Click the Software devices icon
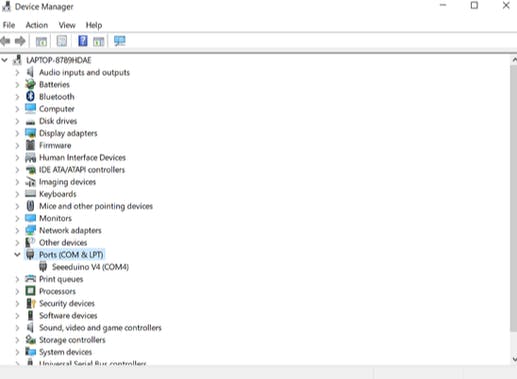This screenshot has height=379, width=517. coord(30,315)
